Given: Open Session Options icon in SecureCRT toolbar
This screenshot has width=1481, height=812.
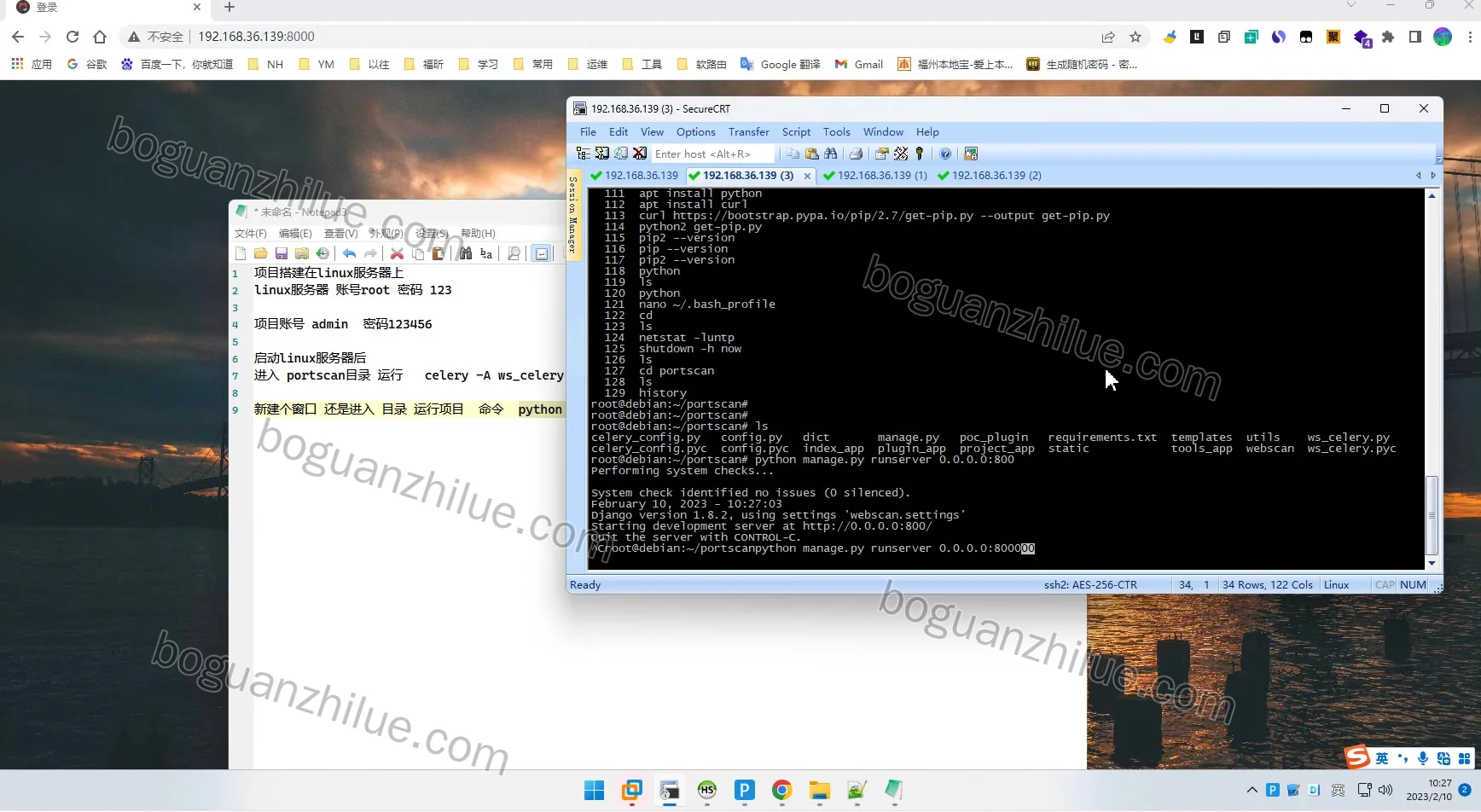Looking at the screenshot, I should [x=881, y=154].
